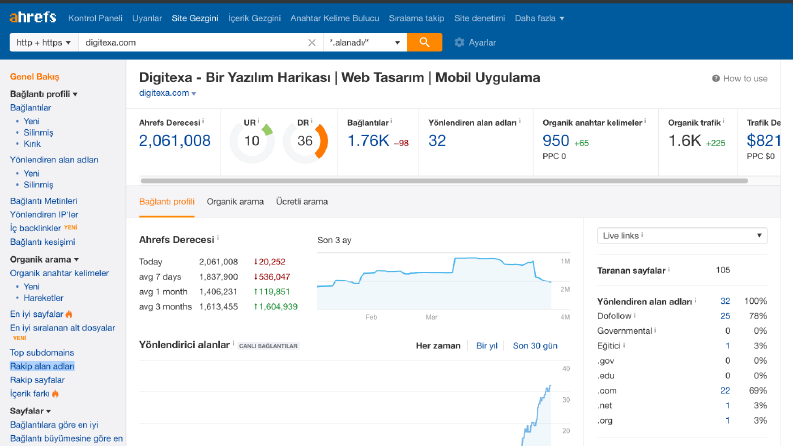The width and height of the screenshot is (793, 446).
Task: Open Bağlantı Metinleri in sidebar
Action: pyautogui.click(x=43, y=201)
